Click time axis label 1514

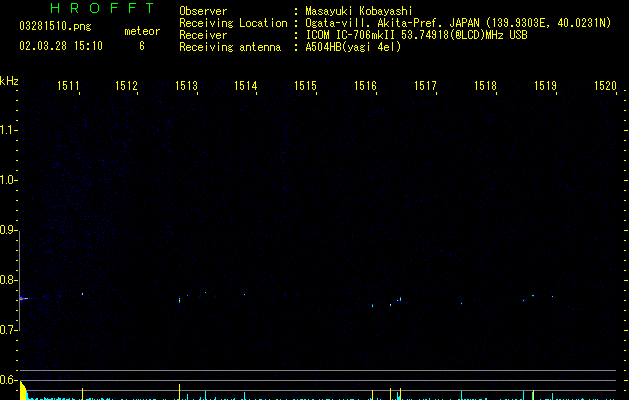coord(246,85)
